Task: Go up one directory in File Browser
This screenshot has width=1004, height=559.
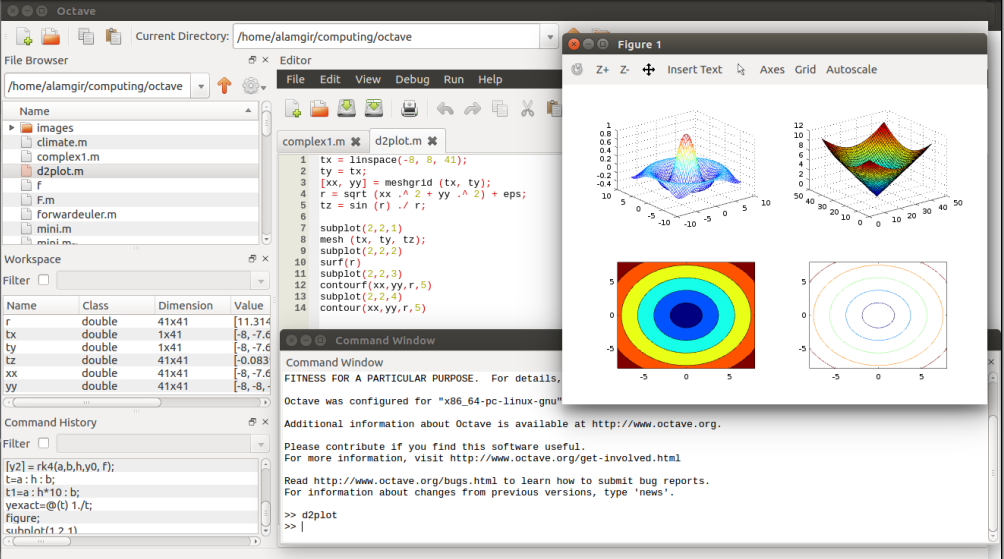Action: [x=224, y=87]
